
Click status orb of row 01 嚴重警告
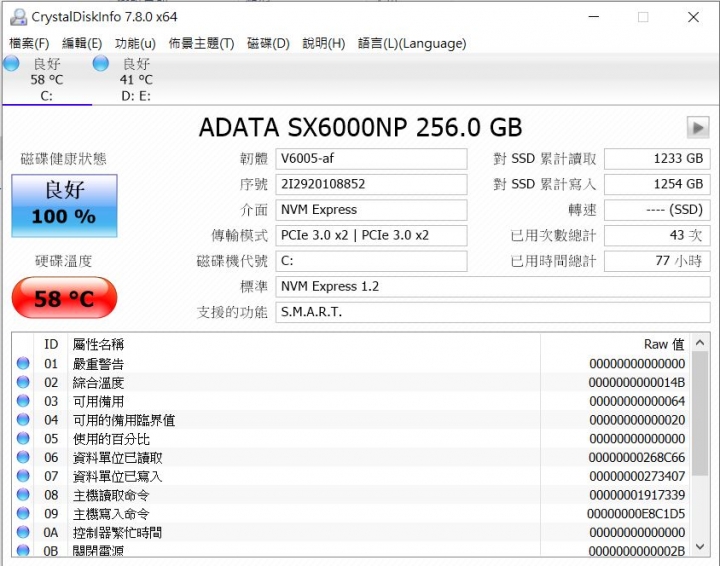23,364
